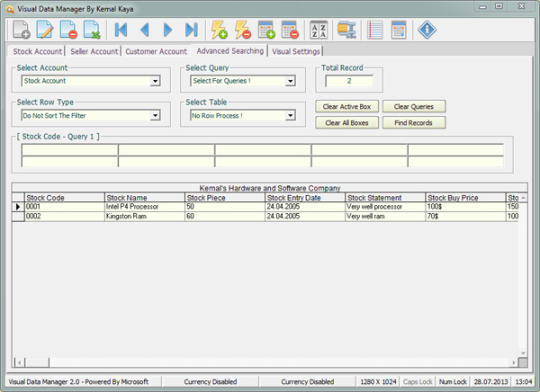Expand the Select Account dropdown
The image size is (540, 392).
(x=155, y=81)
